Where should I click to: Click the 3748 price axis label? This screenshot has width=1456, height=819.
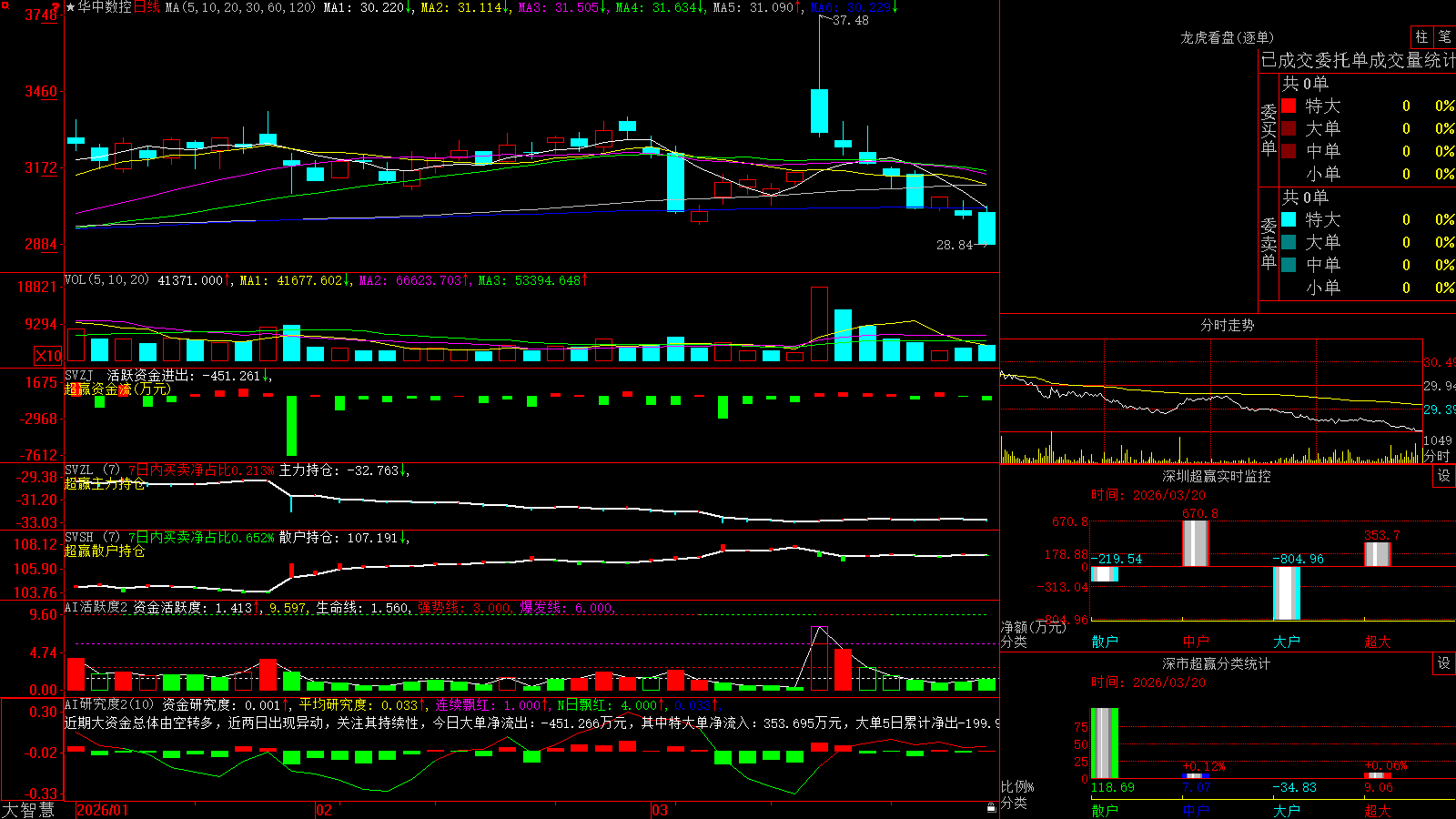click(x=40, y=15)
